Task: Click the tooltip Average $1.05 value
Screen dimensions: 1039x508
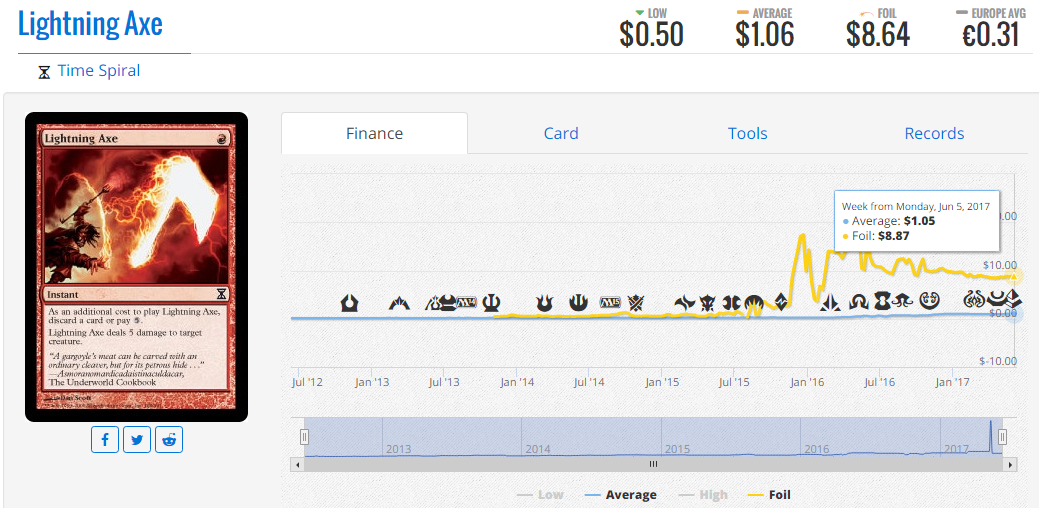Action: tap(919, 221)
